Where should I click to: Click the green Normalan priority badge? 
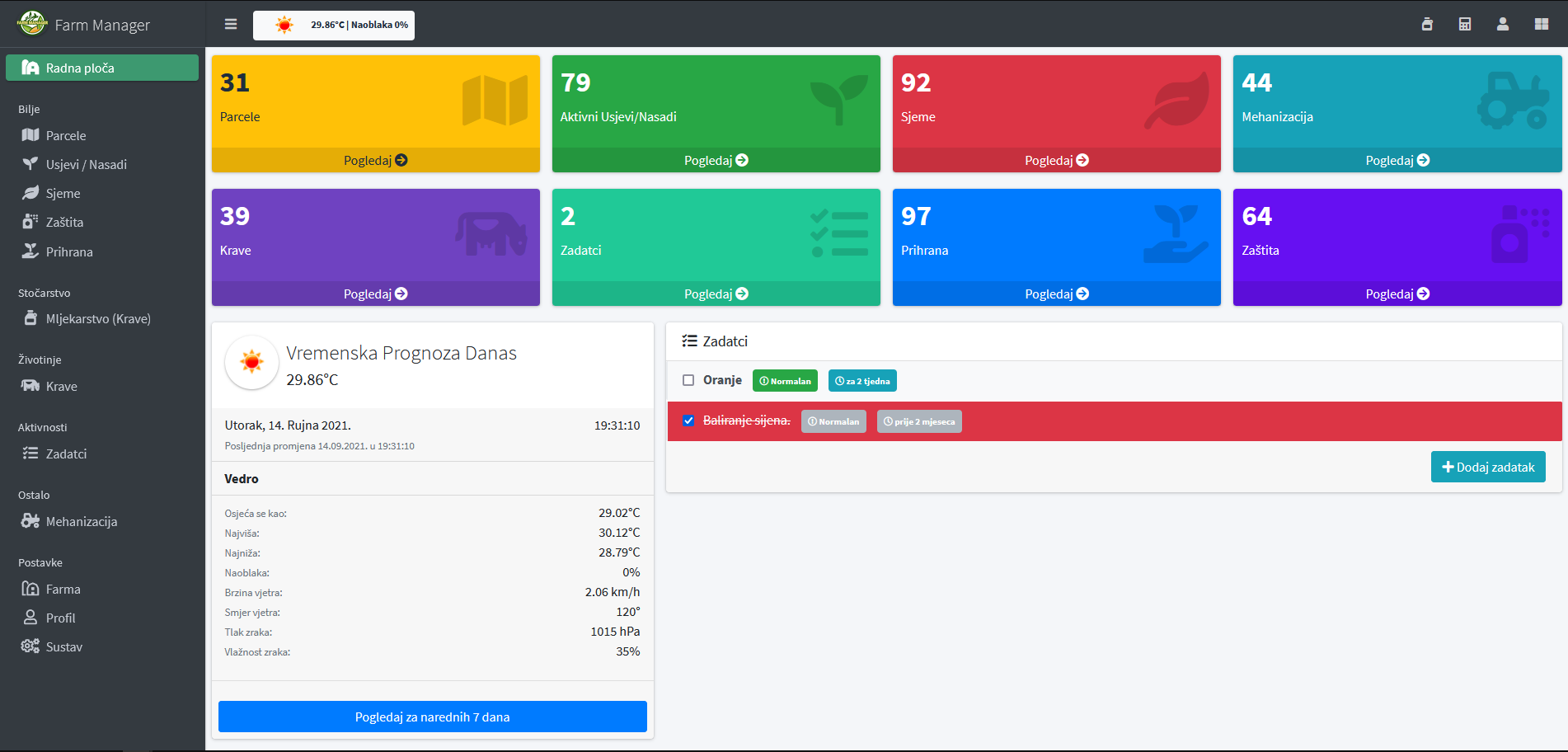tap(785, 381)
